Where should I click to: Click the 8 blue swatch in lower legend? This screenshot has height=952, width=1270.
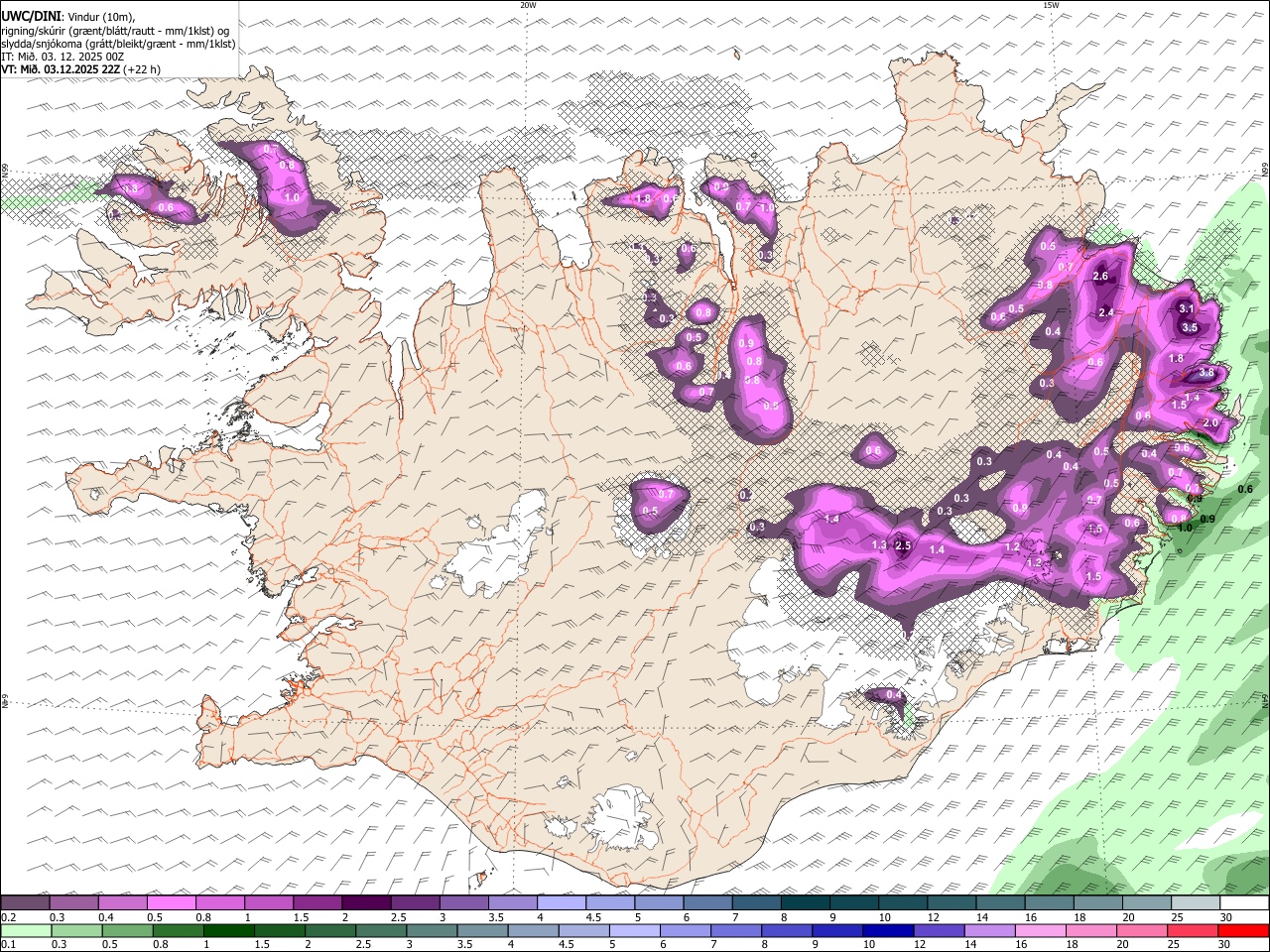point(787,931)
